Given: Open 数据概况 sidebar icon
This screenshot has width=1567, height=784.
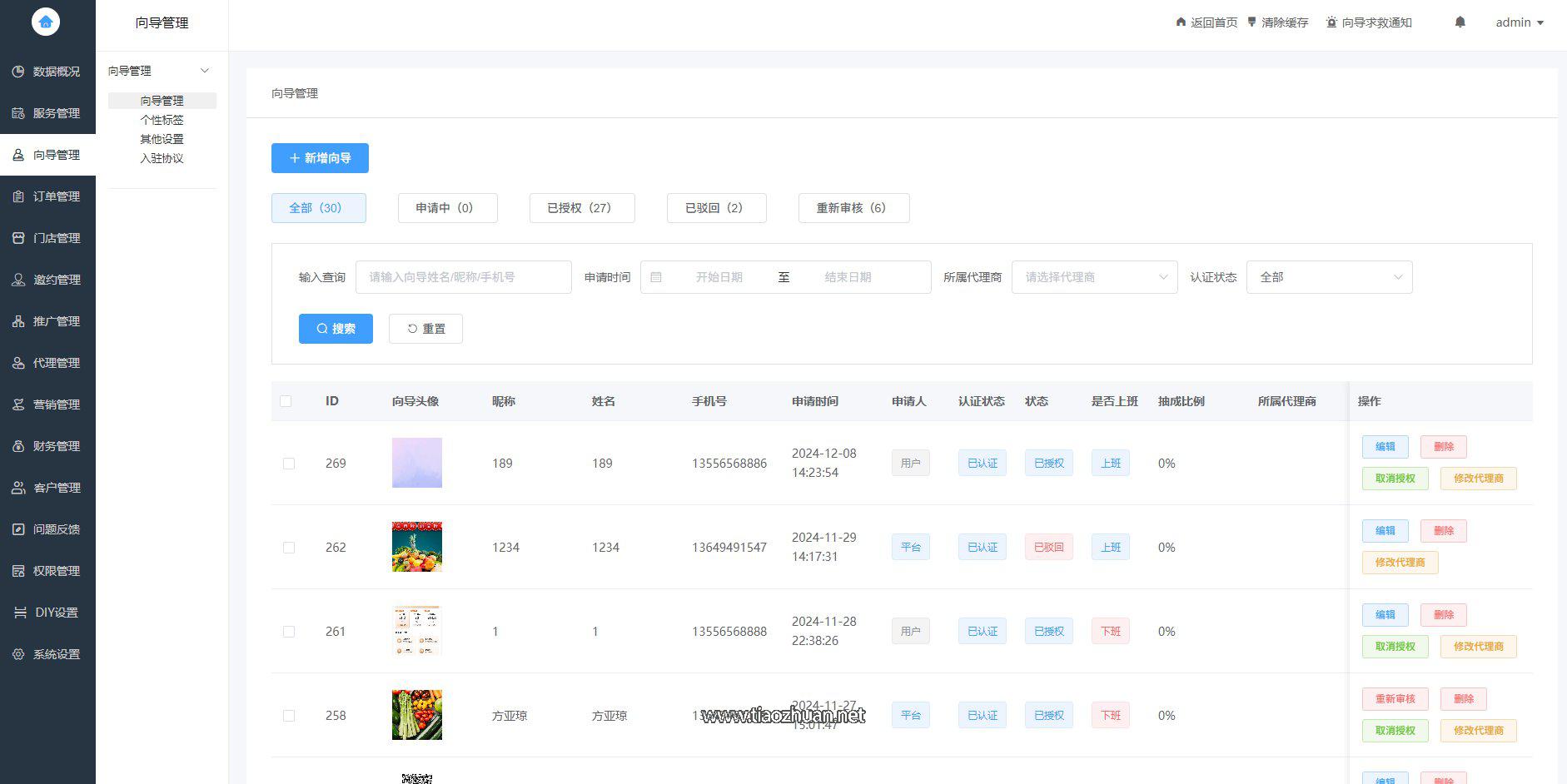Looking at the screenshot, I should (x=18, y=72).
